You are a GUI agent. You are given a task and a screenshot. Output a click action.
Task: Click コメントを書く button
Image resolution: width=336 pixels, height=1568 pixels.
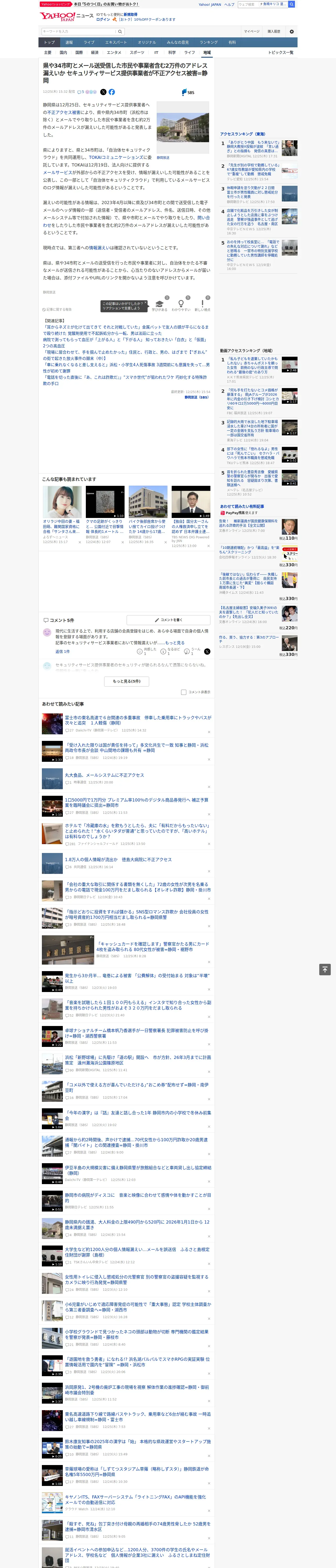tap(169, 620)
